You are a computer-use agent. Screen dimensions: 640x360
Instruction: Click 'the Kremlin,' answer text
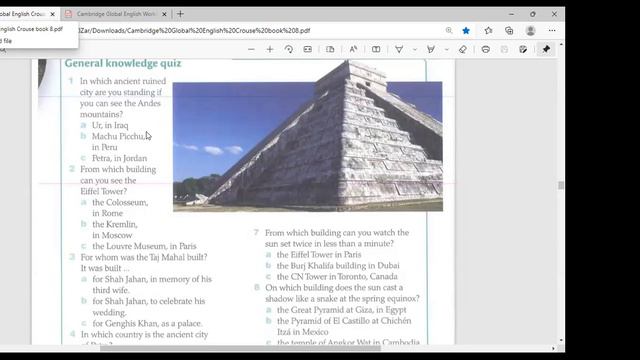(115, 224)
